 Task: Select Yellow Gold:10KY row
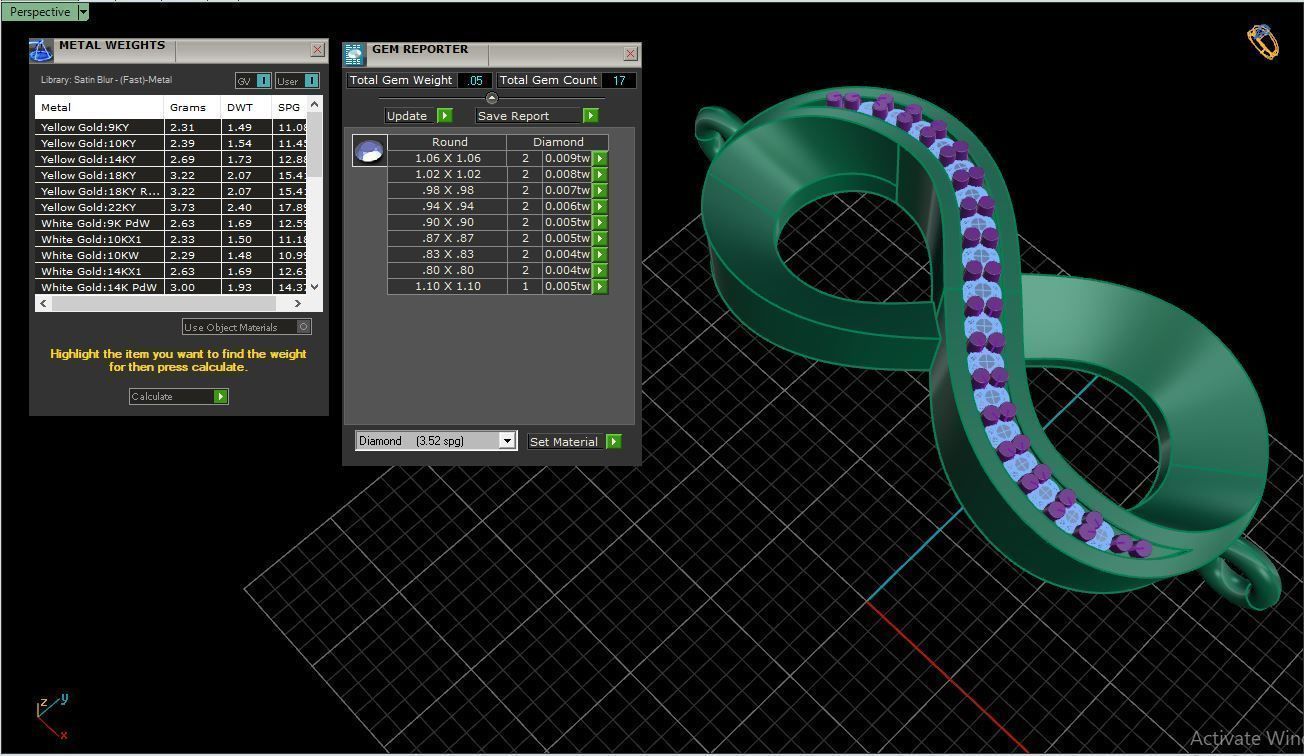pyautogui.click(x=171, y=143)
